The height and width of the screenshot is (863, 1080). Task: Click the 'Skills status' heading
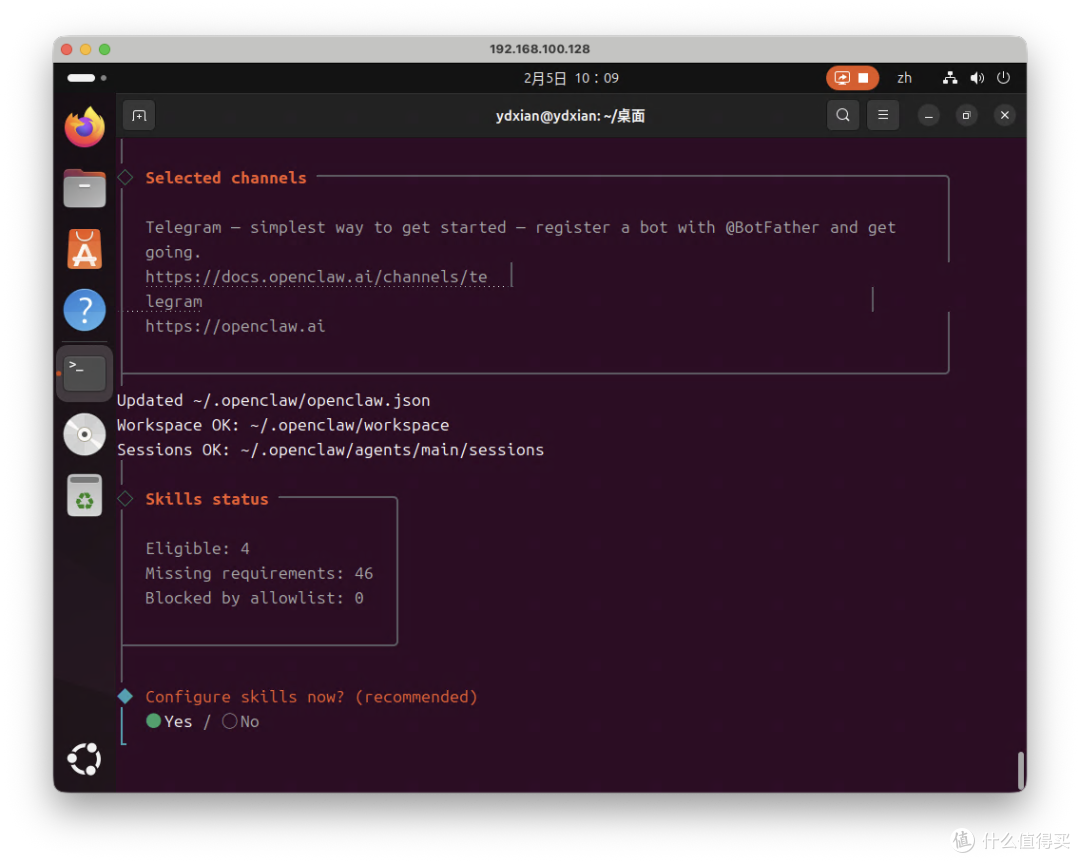tap(207, 499)
